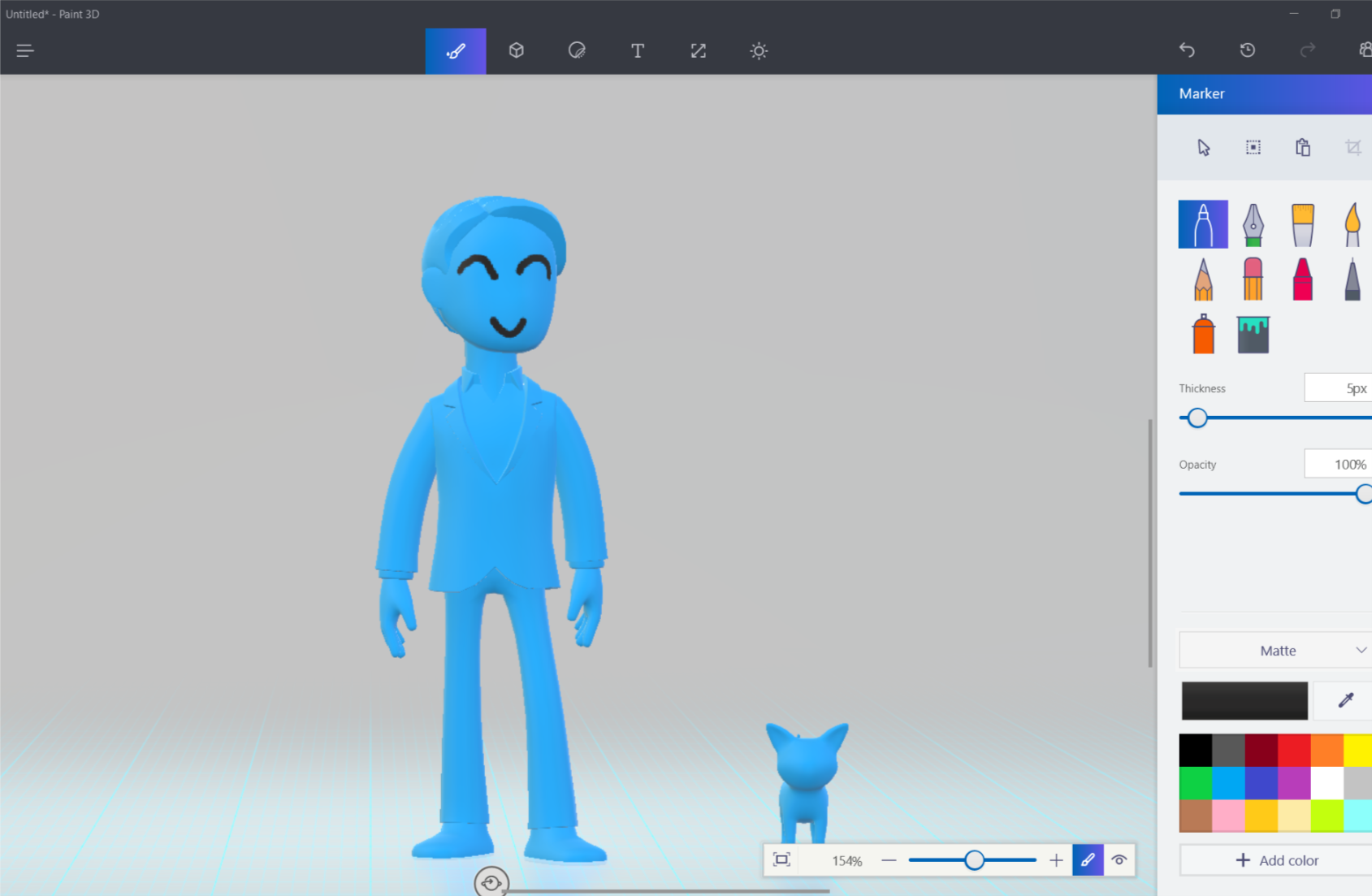Pick the indigo color swatch
This screenshot has height=896, width=1372.
coord(1261,783)
